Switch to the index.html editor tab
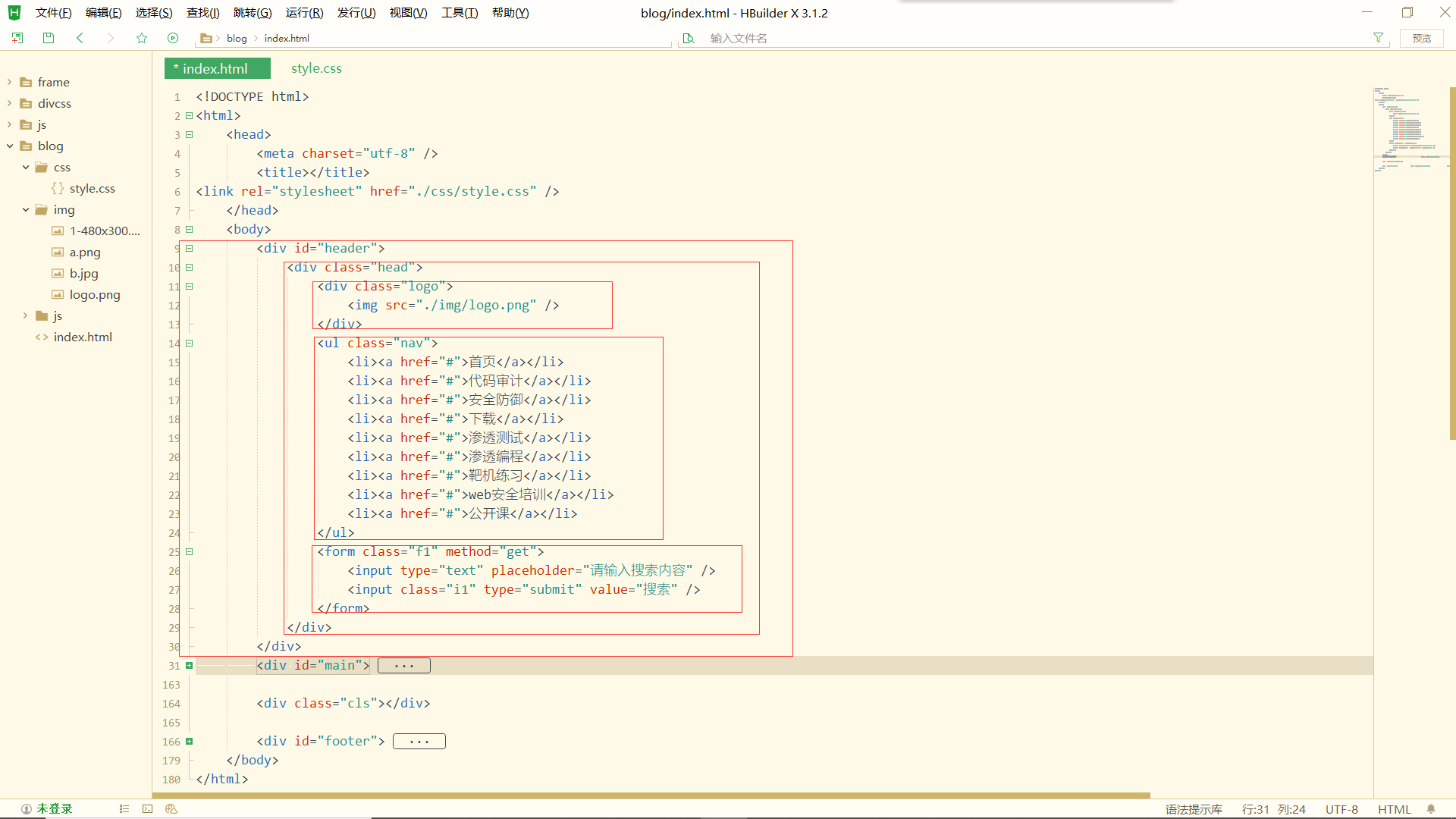 (217, 68)
